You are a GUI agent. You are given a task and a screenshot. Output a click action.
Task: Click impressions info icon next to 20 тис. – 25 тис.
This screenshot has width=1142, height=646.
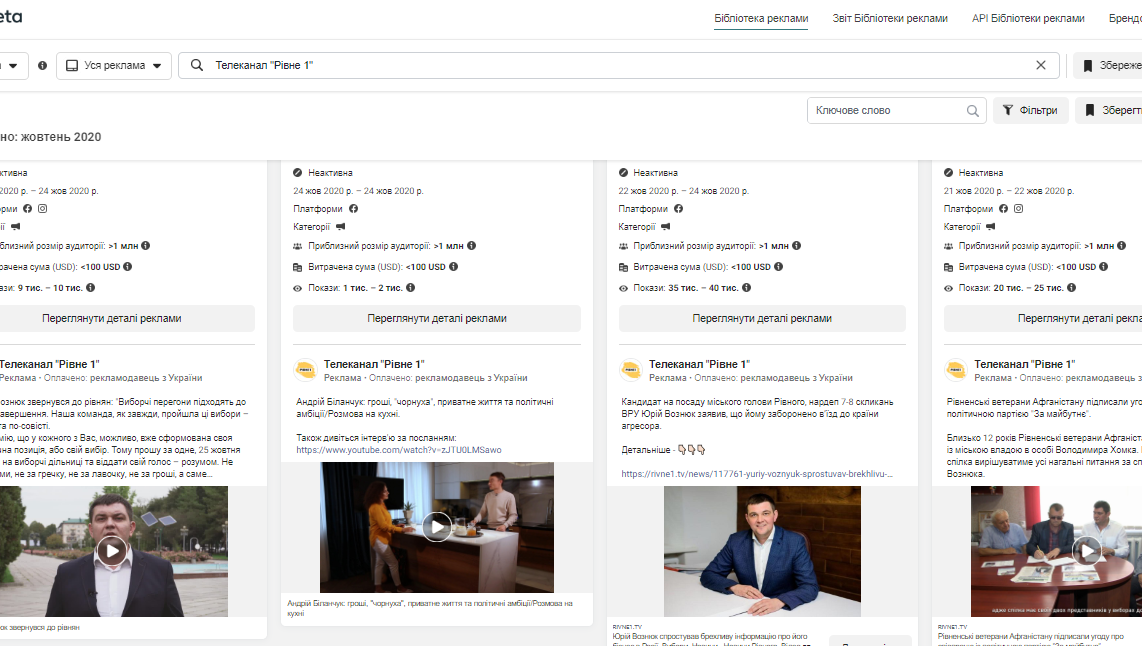[x=1071, y=288]
